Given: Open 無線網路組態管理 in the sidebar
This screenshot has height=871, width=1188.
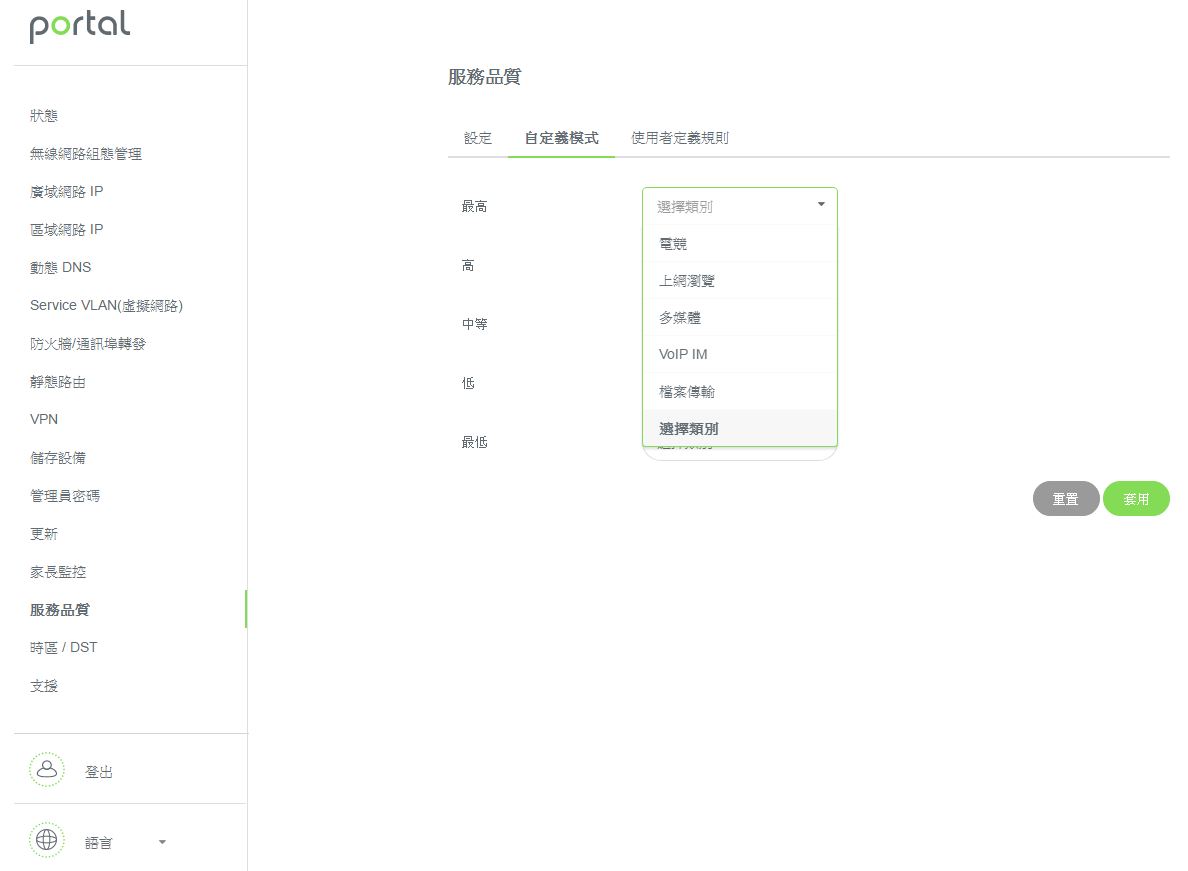Looking at the screenshot, I should (x=86, y=154).
